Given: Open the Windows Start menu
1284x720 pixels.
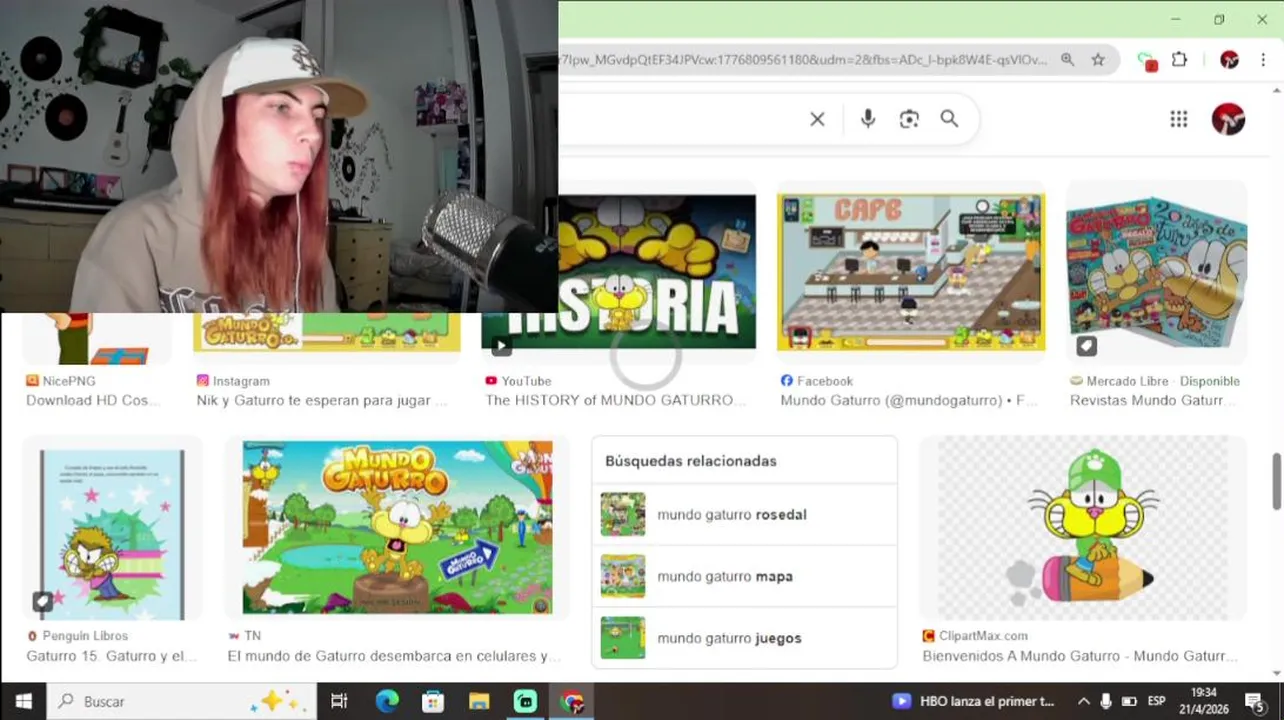Looking at the screenshot, I should click(23, 701).
